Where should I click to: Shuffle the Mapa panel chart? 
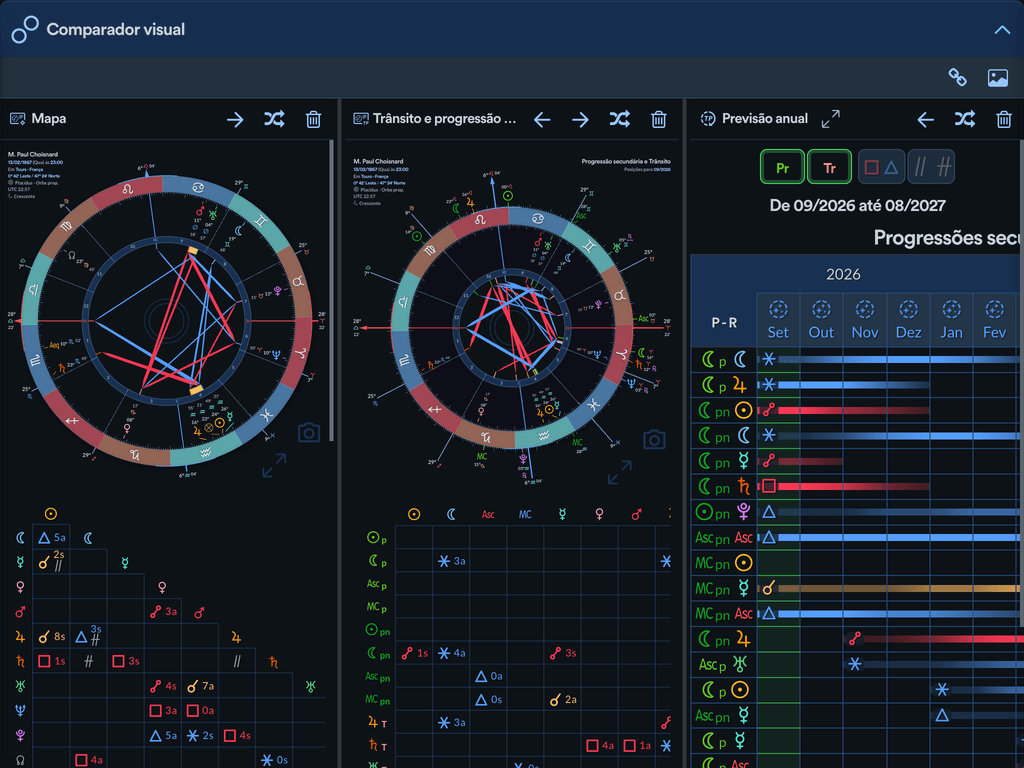274,119
